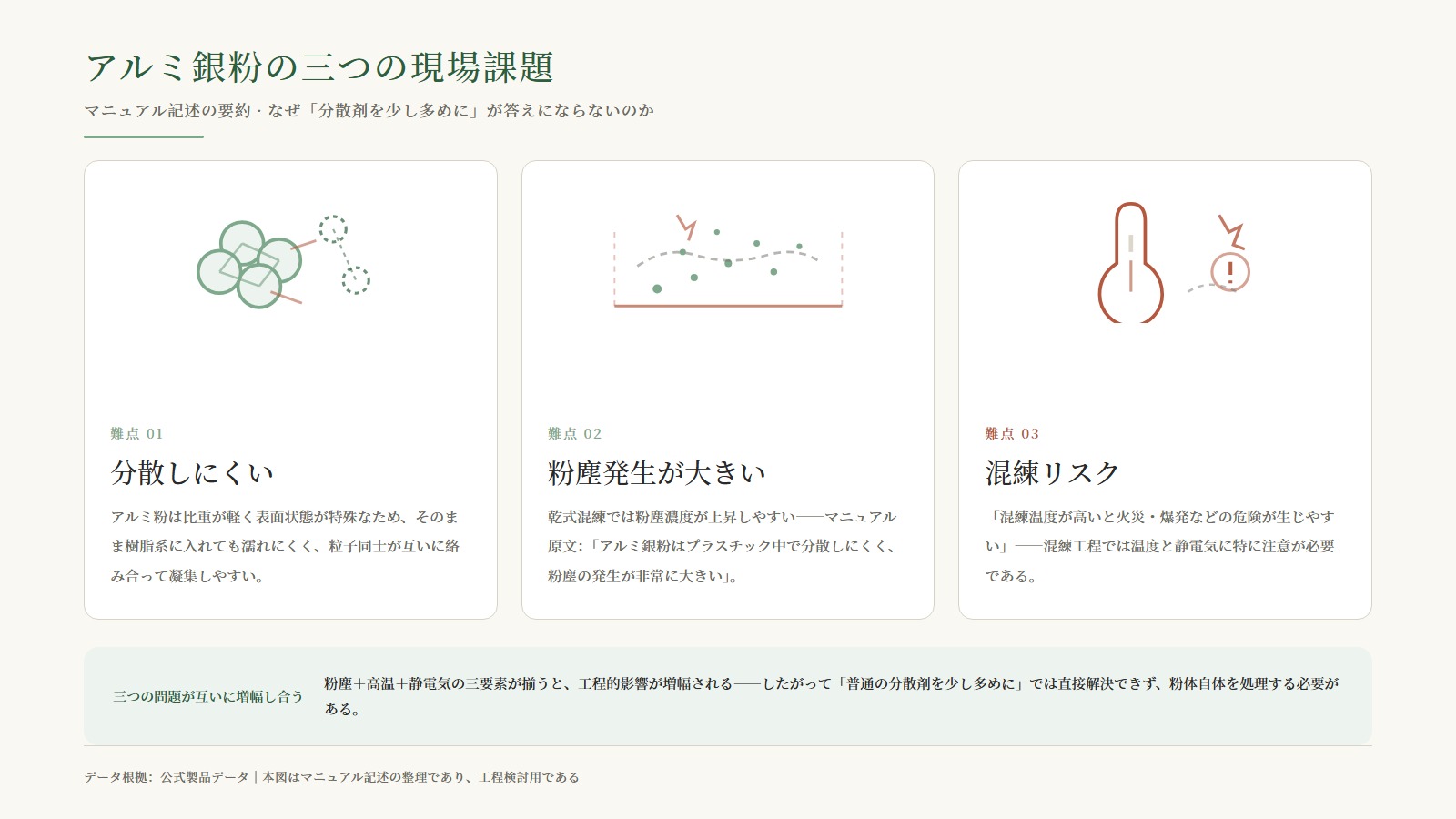The width and height of the screenshot is (1456, 819).
Task: Click the summary text beginning 粉塵＋高温＋静電気
Action: pyautogui.click(x=832, y=696)
